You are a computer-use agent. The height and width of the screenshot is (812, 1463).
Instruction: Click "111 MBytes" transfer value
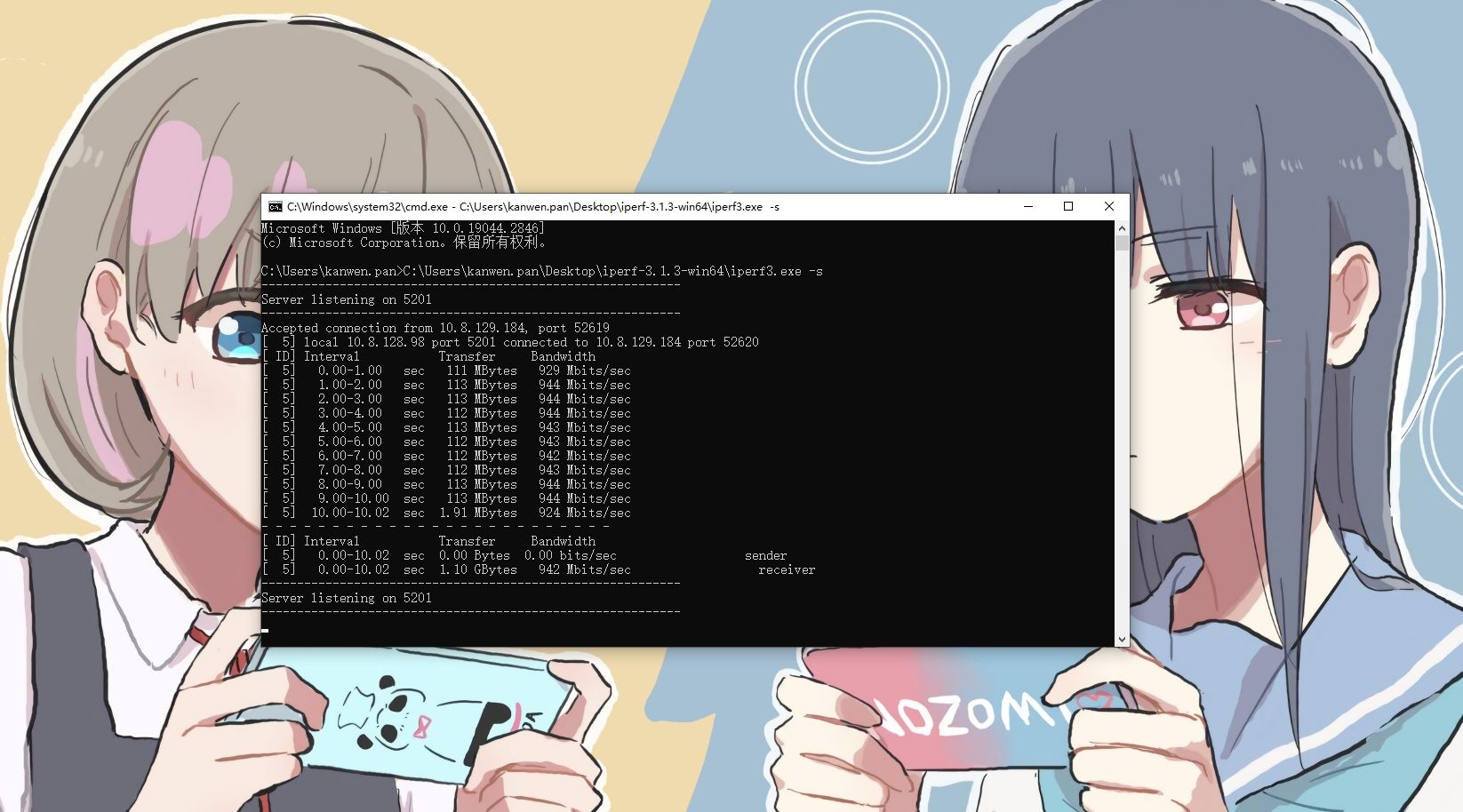pos(482,370)
